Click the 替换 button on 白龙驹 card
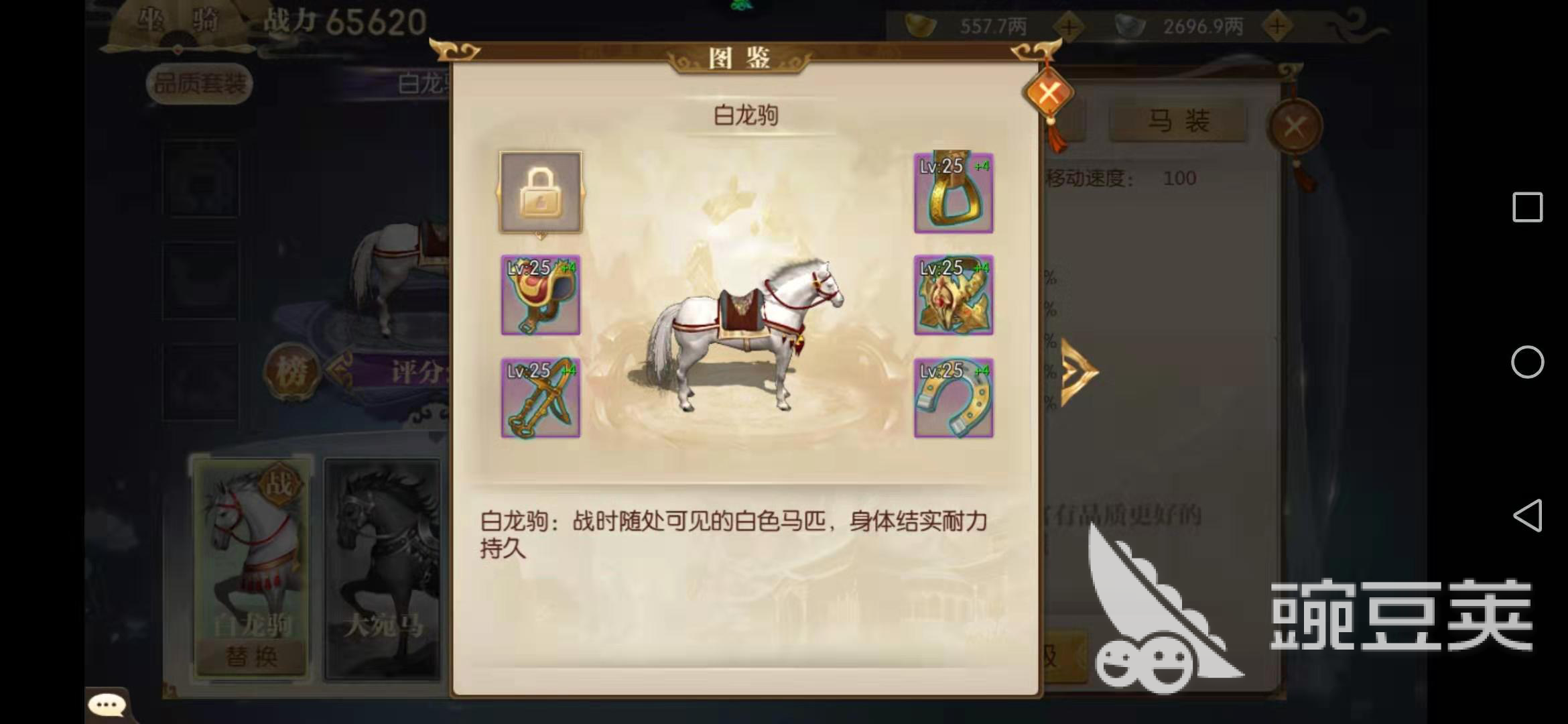 click(x=251, y=656)
